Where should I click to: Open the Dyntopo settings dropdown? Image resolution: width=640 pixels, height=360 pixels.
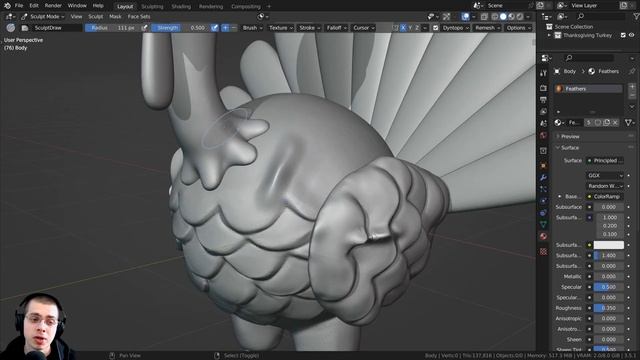(x=456, y=28)
